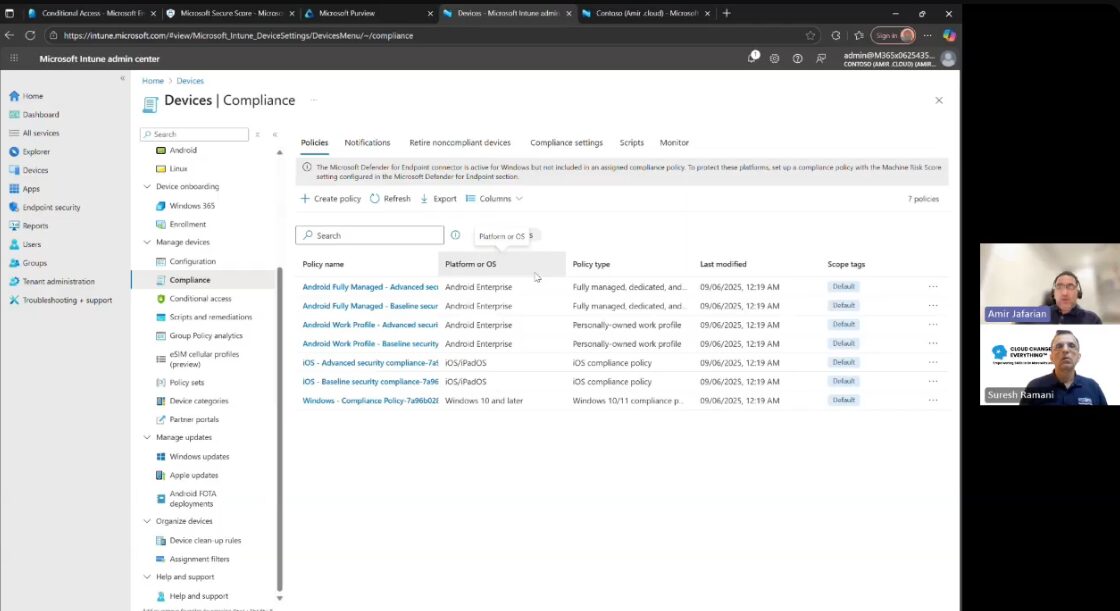Click the info icon next to Search
This screenshot has height=611, width=1120.
(455, 235)
